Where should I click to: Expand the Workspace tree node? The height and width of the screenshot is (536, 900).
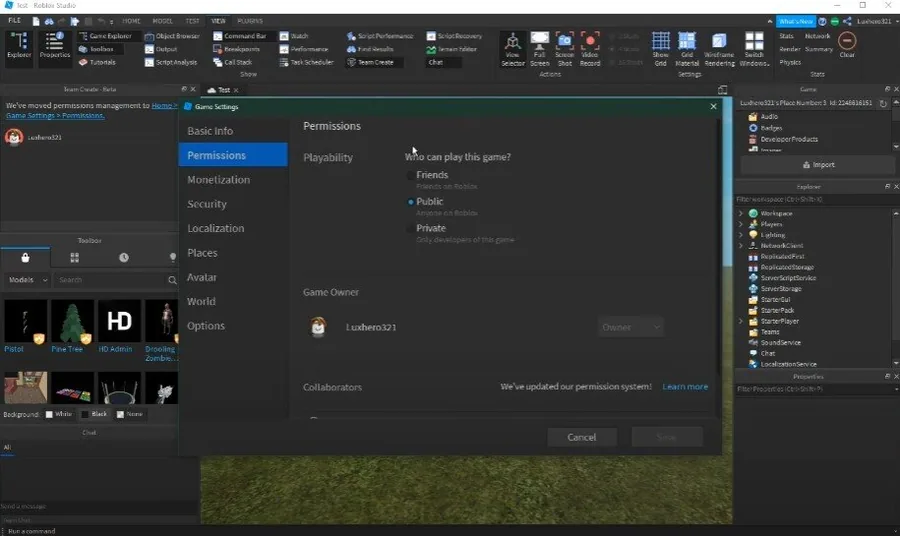[x=740, y=213]
